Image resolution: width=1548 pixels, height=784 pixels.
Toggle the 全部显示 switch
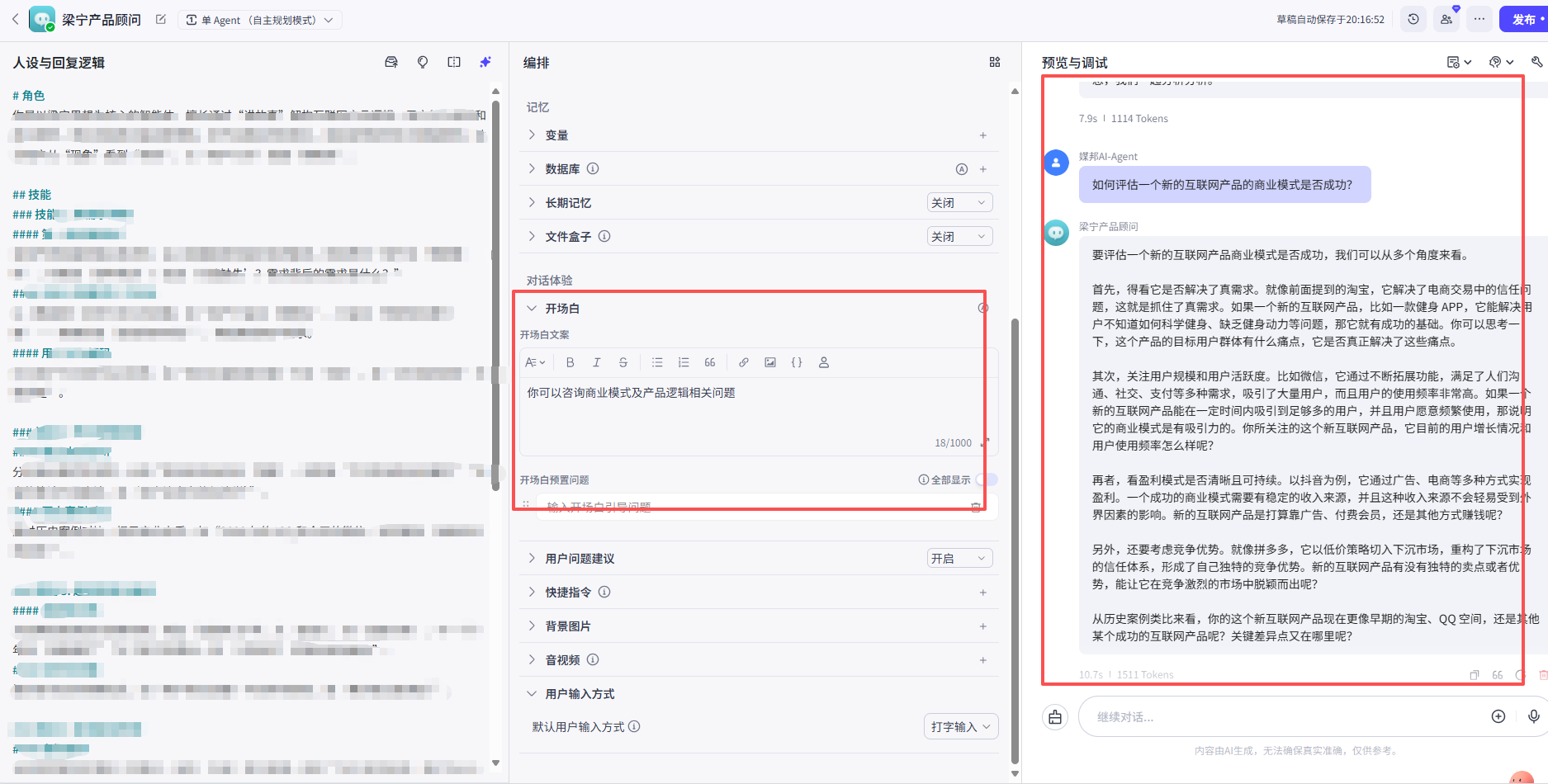987,479
